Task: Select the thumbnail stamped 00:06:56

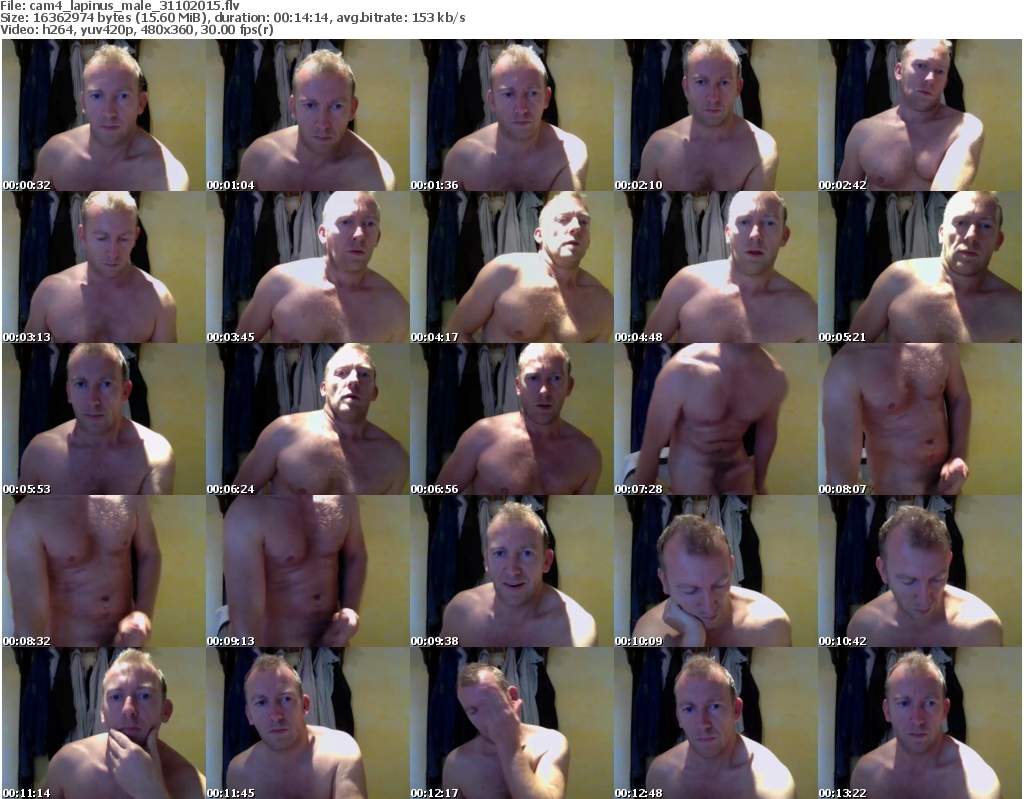Action: tap(511, 419)
